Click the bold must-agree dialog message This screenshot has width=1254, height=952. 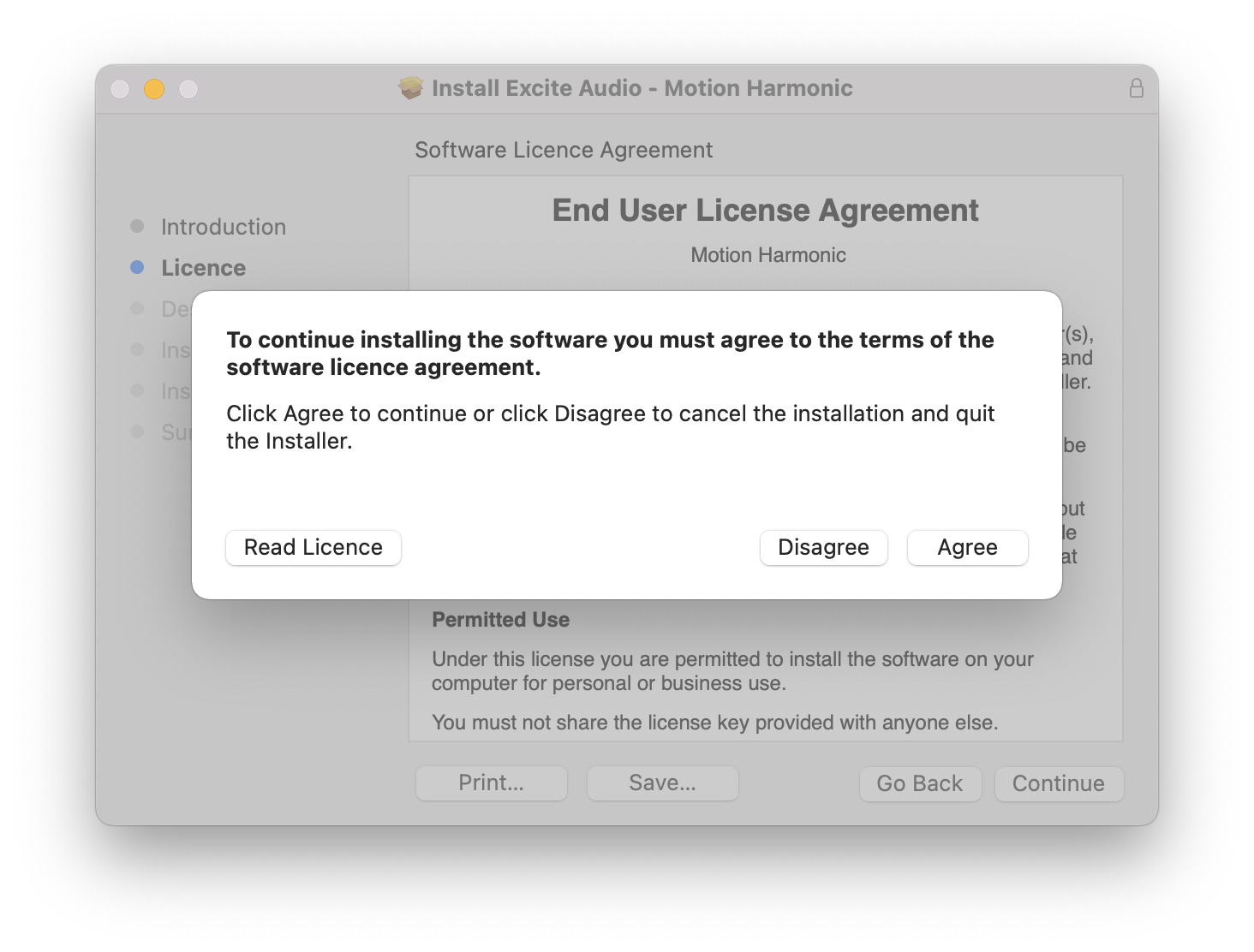pos(610,354)
